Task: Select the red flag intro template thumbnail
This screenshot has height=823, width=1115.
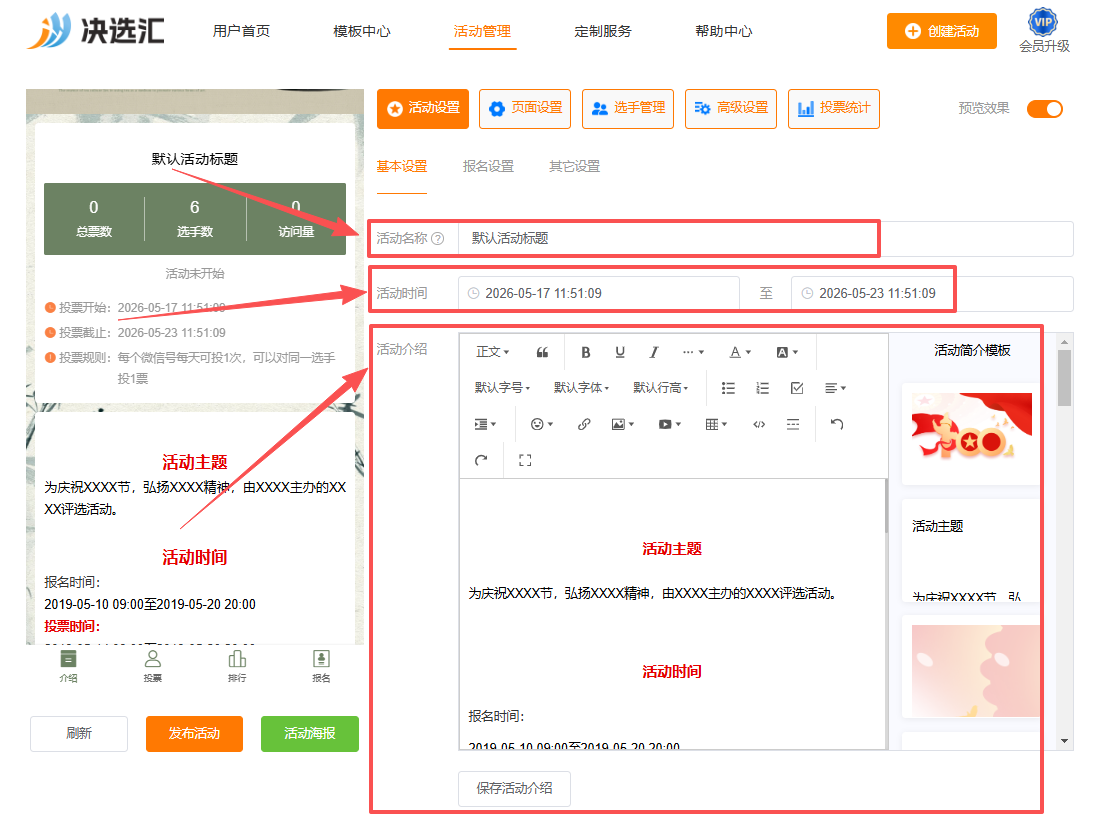Action: point(971,434)
